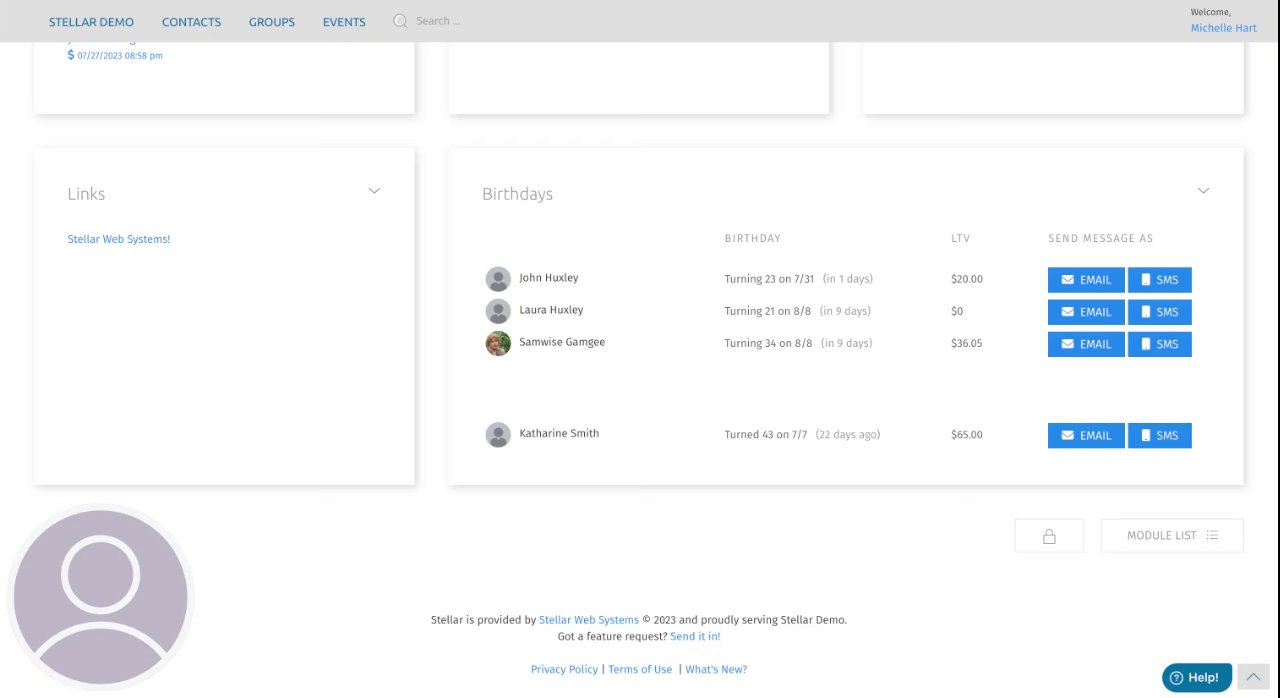This screenshot has width=1280, height=698.
Task: Open the Stellar Web Systems! link
Action: [119, 240]
